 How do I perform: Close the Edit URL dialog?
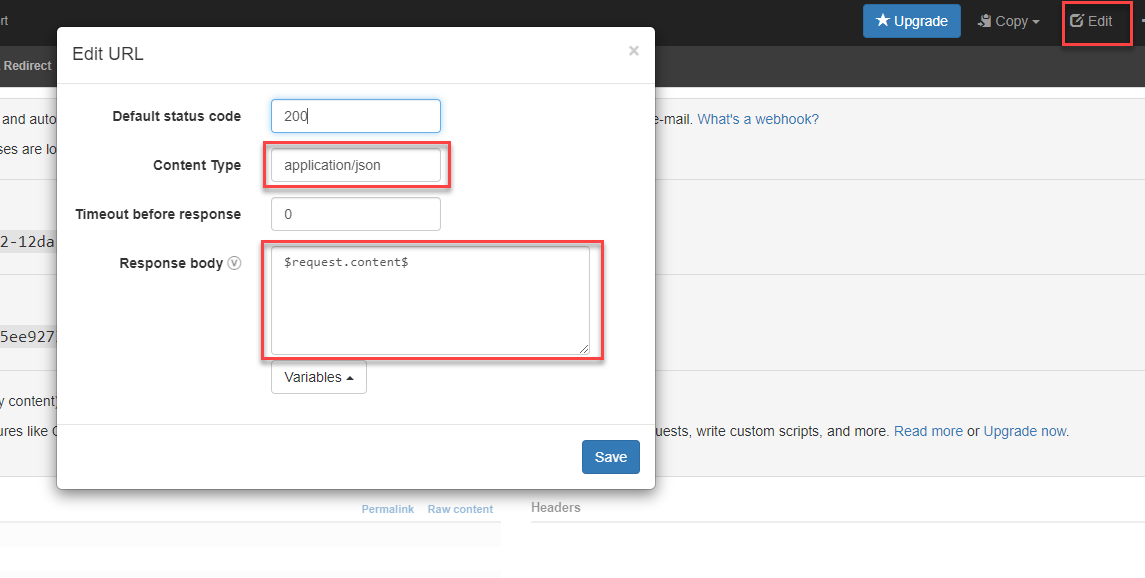tap(633, 51)
